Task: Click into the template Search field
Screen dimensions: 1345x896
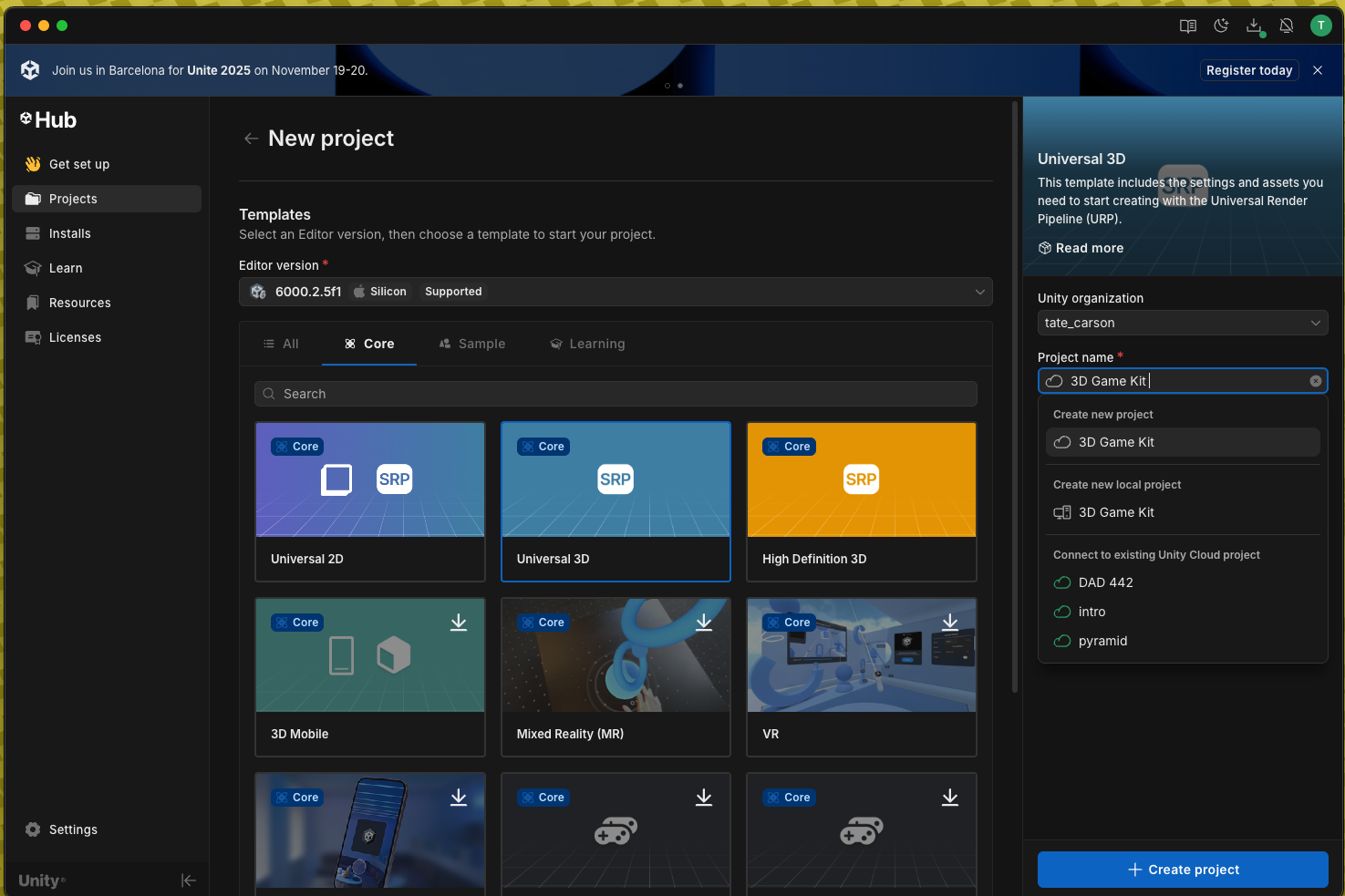Action: [x=616, y=394]
